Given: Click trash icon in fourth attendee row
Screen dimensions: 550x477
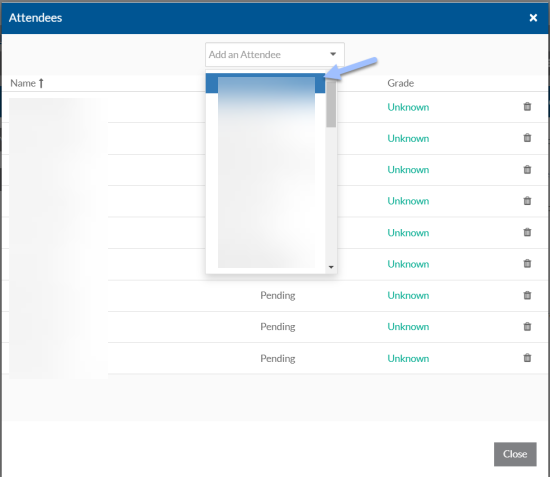Looking at the screenshot, I should click(x=527, y=201).
